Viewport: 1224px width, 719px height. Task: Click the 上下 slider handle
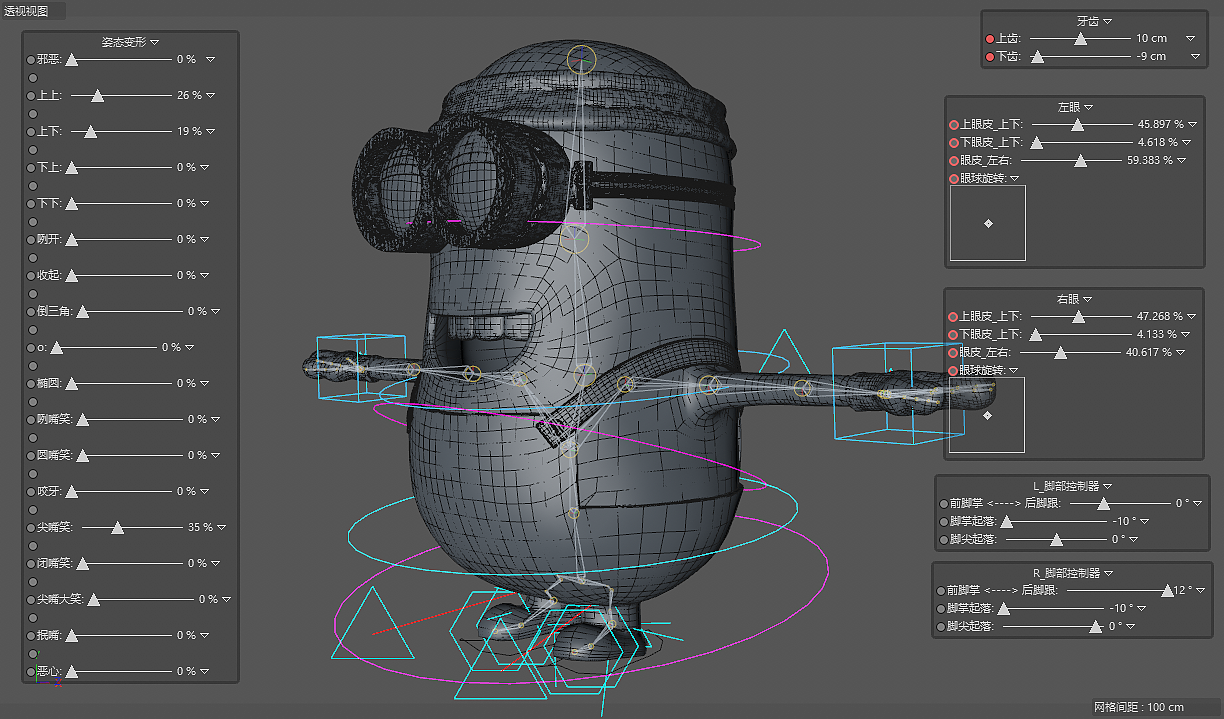90,132
